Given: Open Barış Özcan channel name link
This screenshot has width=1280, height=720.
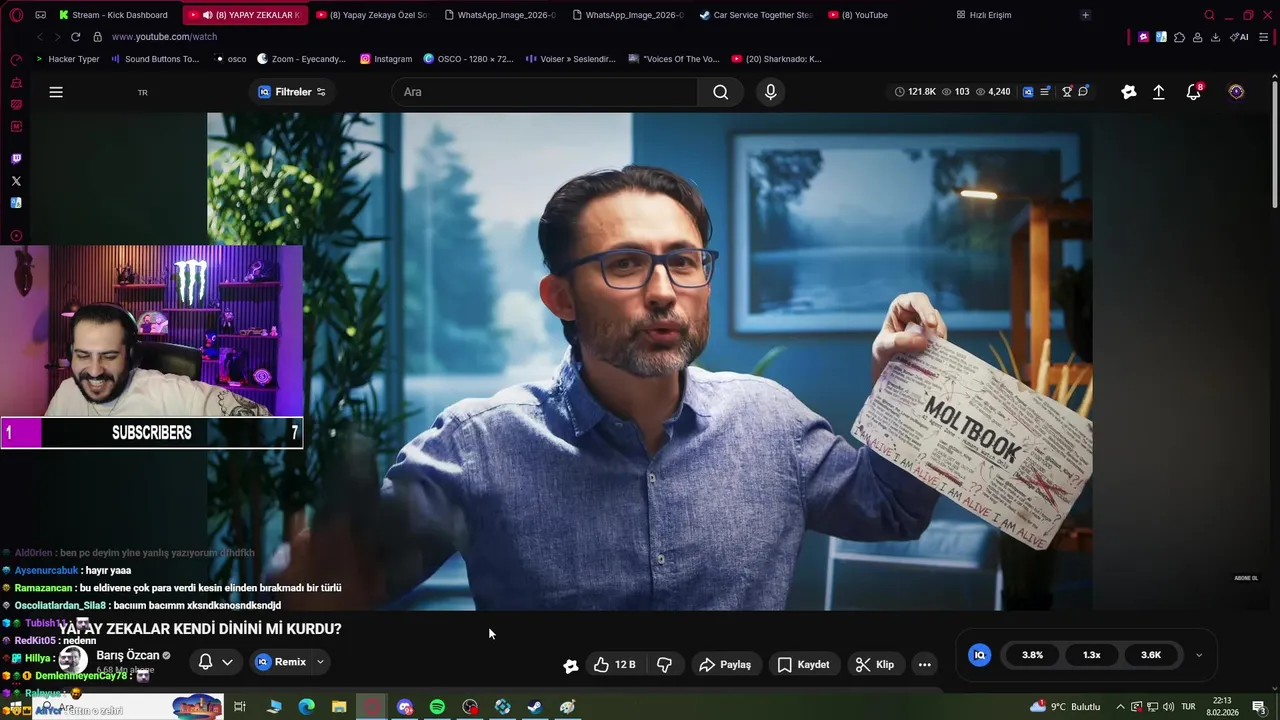Looking at the screenshot, I should point(128,656).
